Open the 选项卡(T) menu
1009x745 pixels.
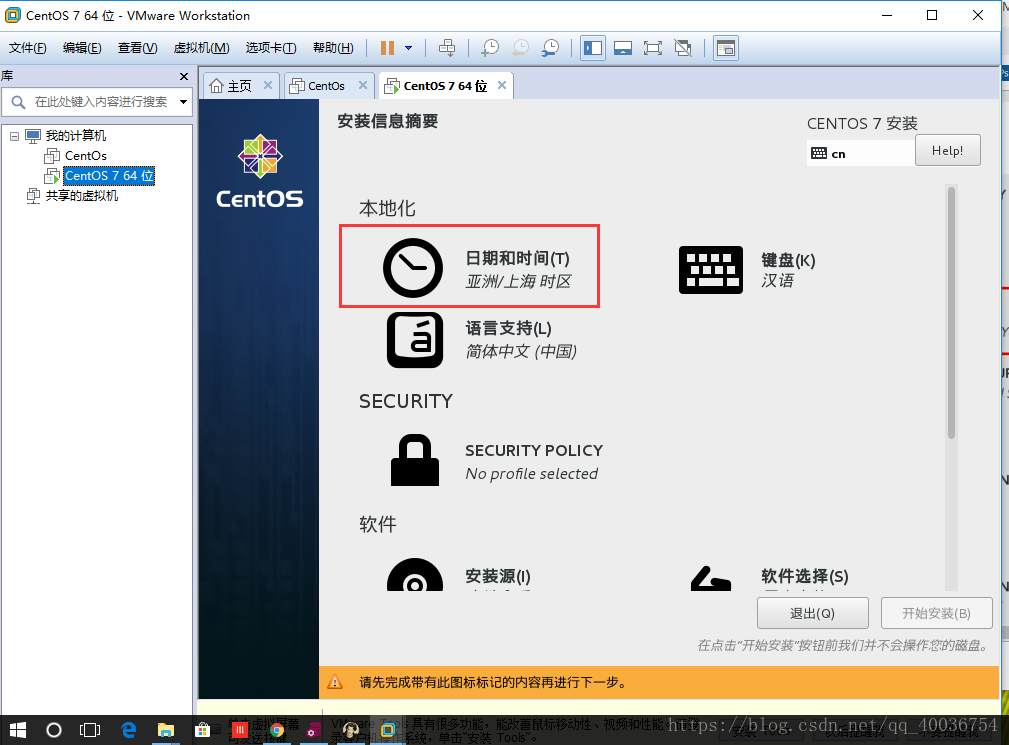coord(271,48)
